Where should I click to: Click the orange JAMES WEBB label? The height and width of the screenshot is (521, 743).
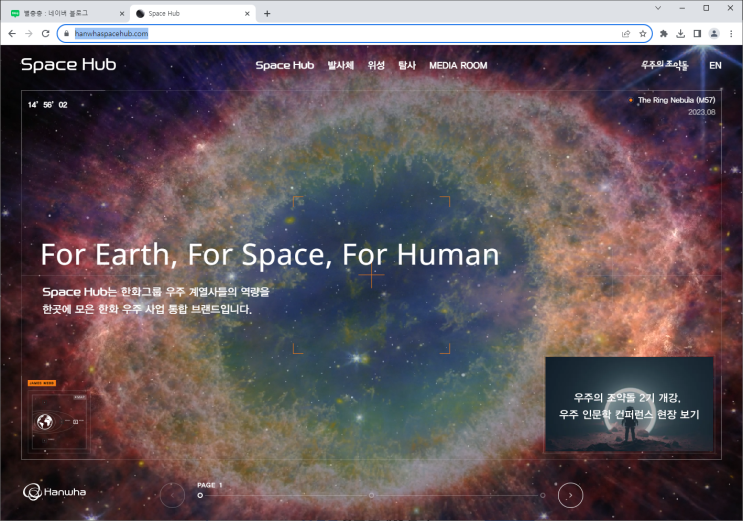42,383
